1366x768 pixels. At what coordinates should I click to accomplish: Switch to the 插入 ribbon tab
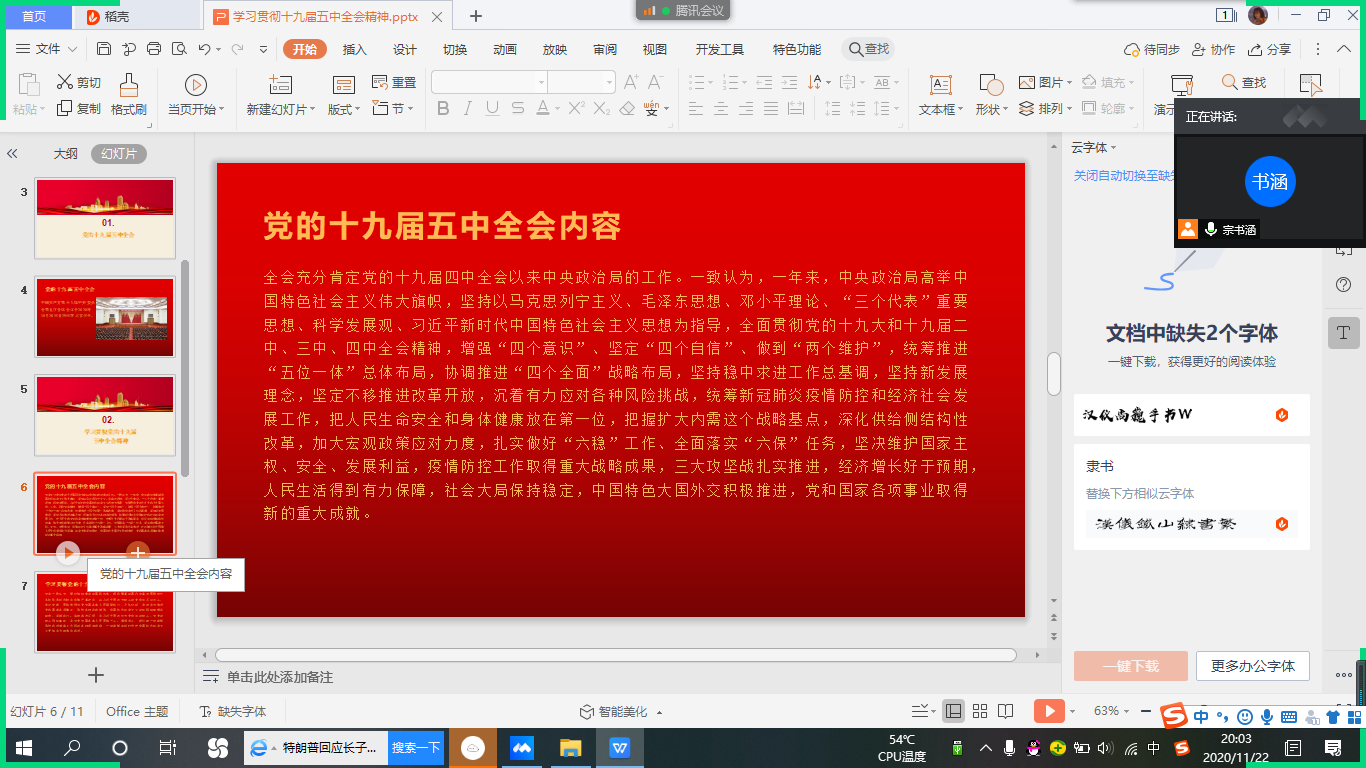click(x=355, y=49)
